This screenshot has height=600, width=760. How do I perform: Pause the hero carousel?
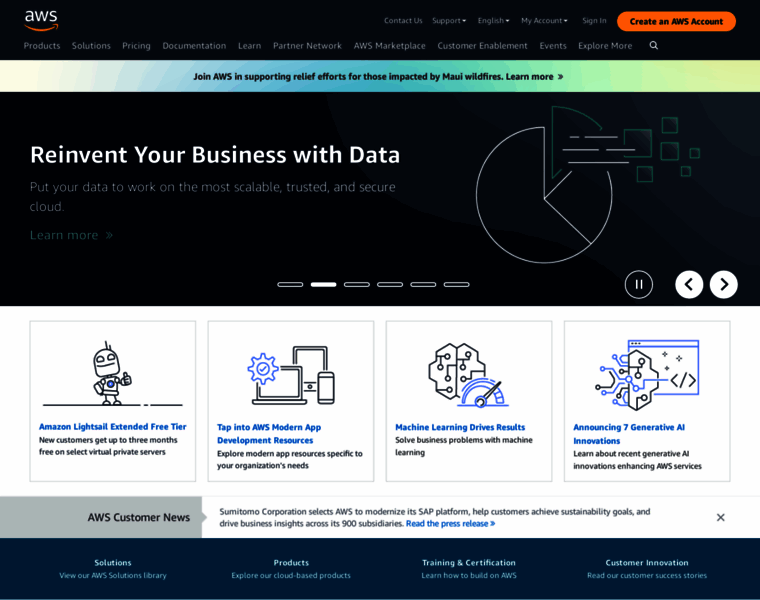tap(638, 284)
